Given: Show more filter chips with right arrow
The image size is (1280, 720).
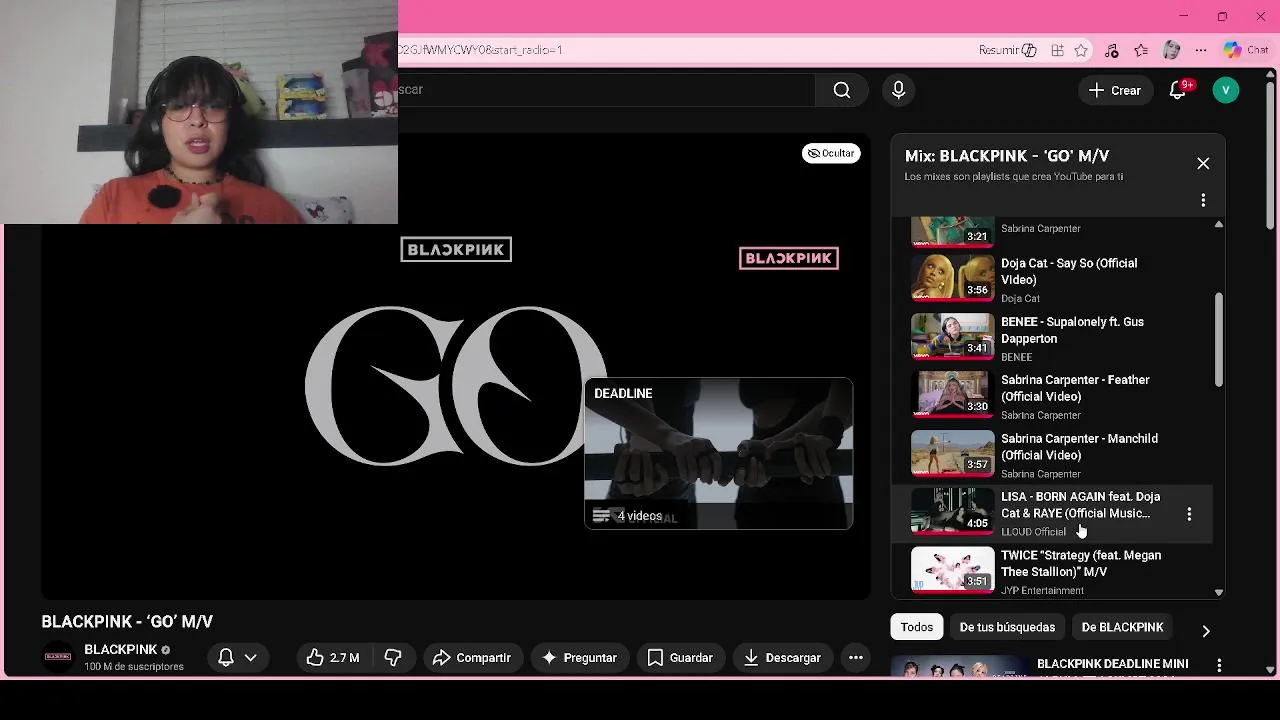Looking at the screenshot, I should [1205, 631].
